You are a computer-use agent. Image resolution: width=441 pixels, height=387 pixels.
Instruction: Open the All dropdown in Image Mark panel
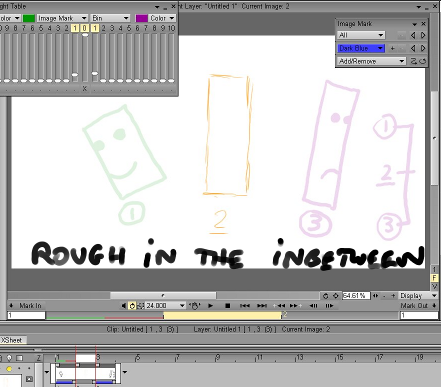[361, 35]
